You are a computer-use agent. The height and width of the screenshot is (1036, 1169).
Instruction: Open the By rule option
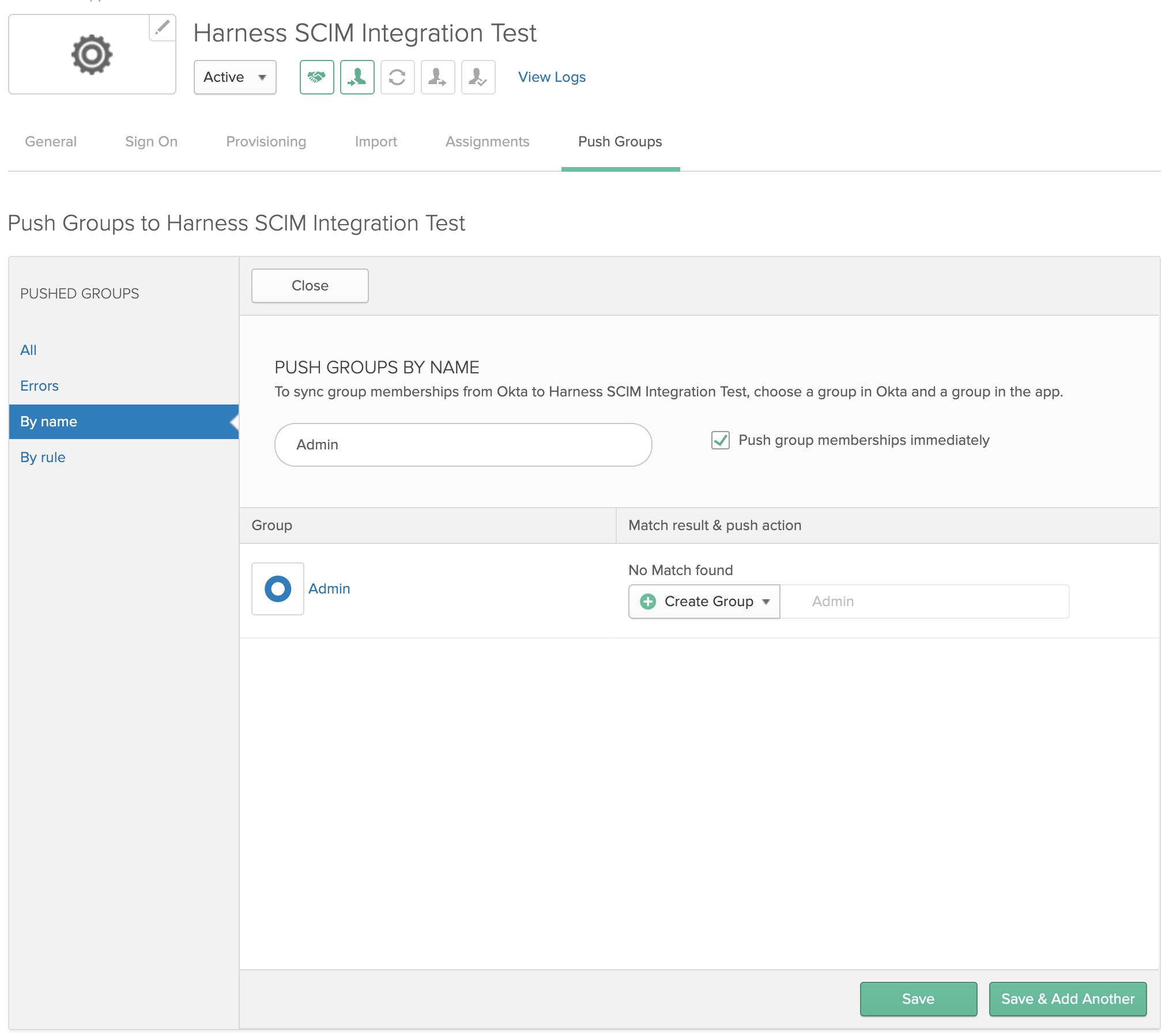tap(43, 457)
